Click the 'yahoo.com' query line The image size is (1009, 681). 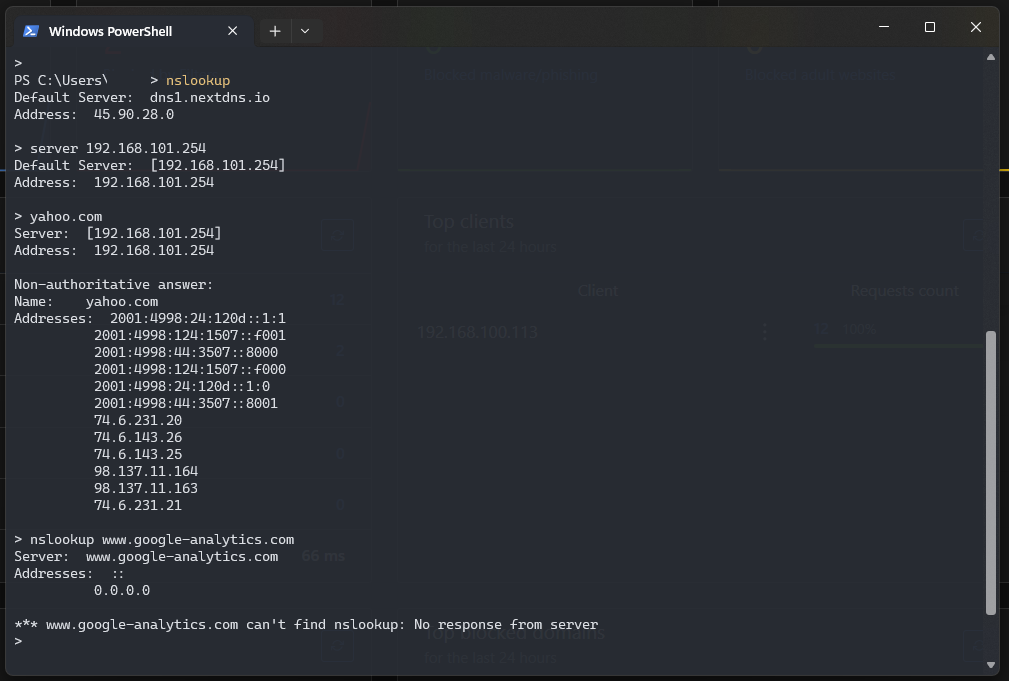tap(58, 216)
